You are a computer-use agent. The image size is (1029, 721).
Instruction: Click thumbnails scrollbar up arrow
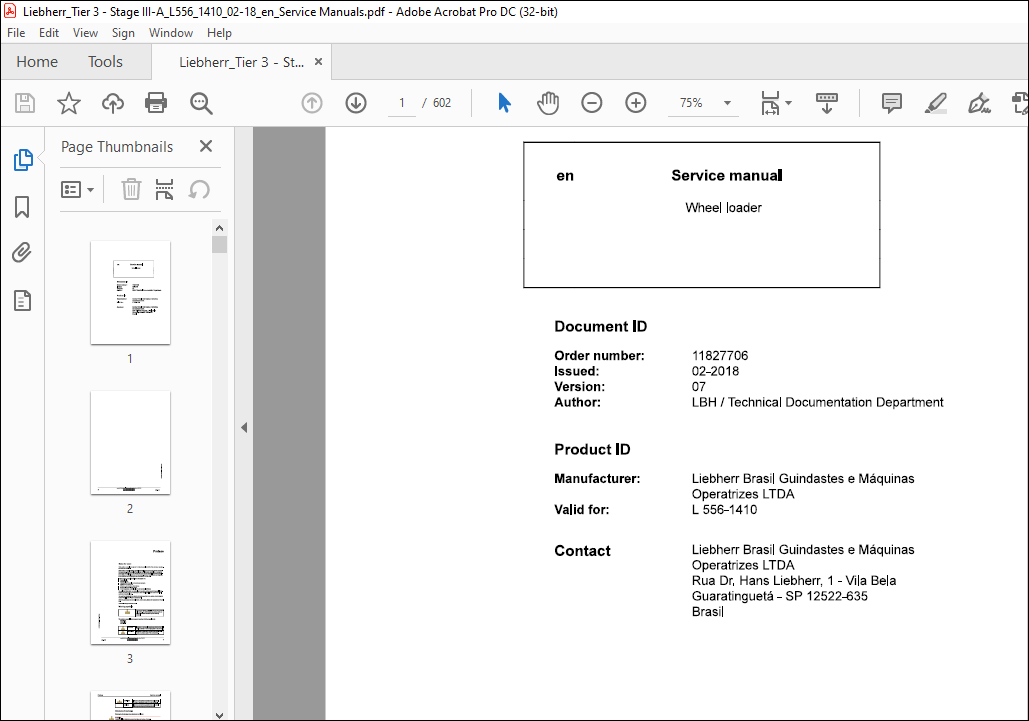coord(219,228)
